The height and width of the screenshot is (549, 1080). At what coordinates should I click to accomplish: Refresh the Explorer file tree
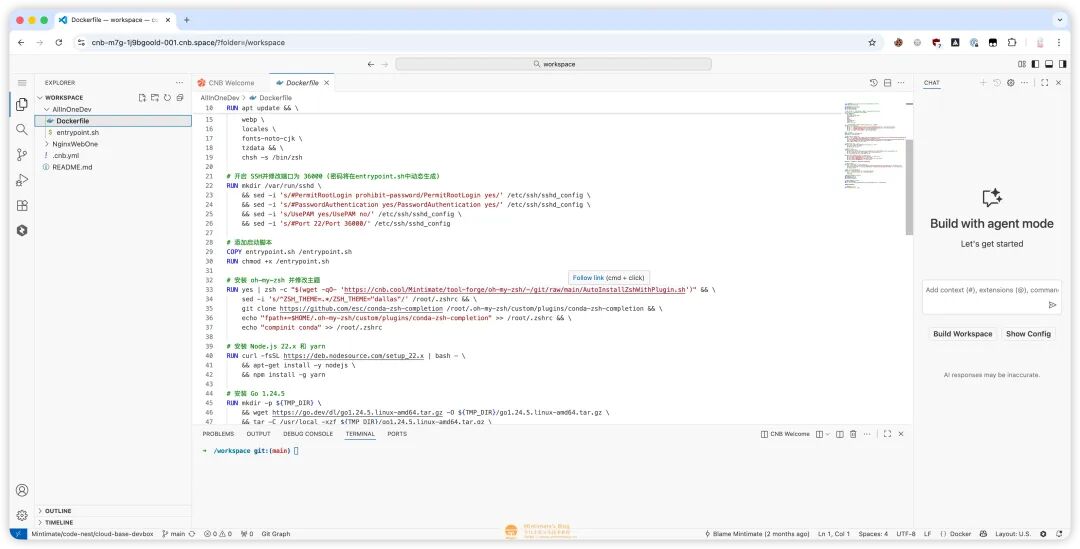tap(167, 98)
